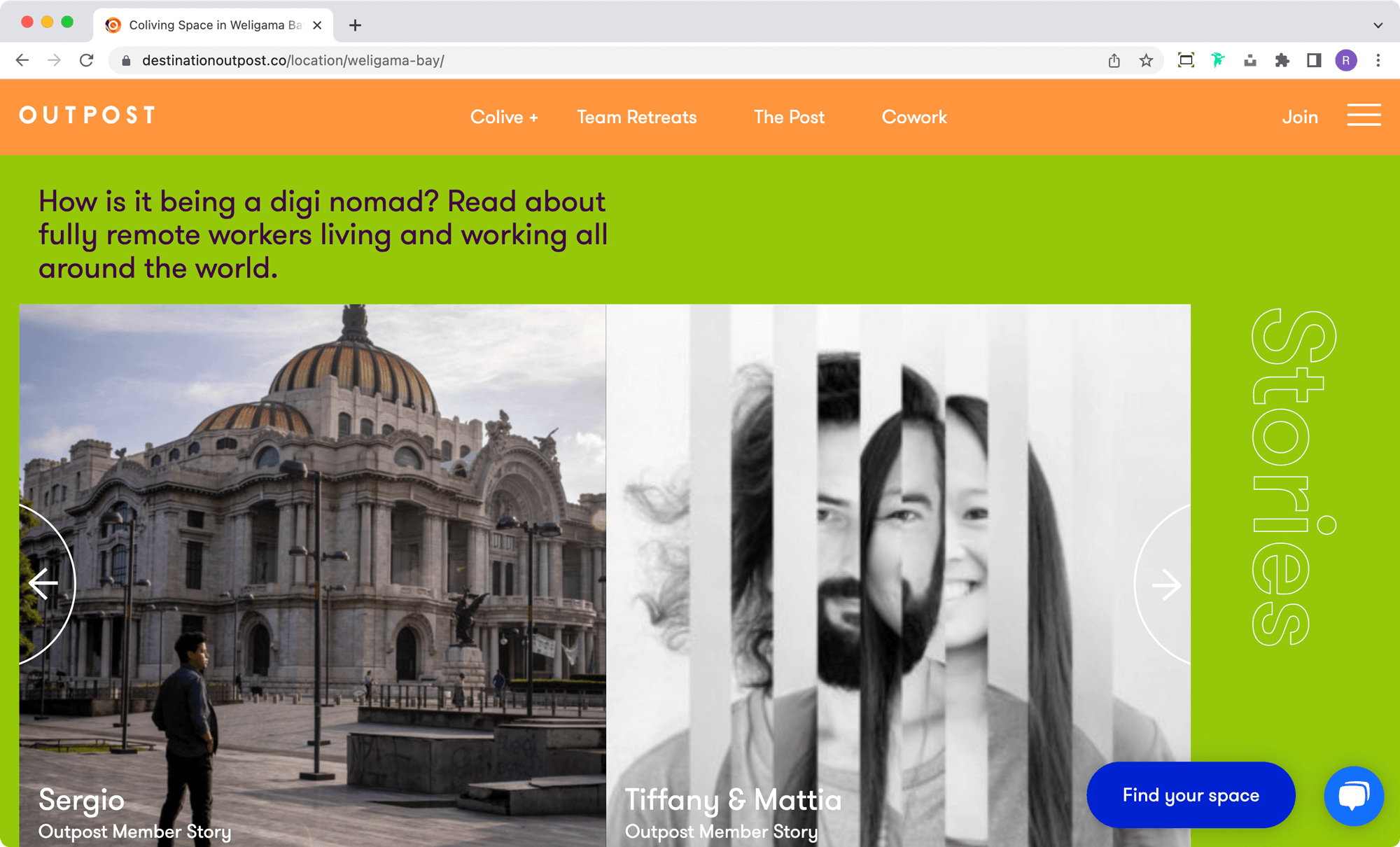1400x847 pixels.
Task: Open the chat bubble widget
Action: point(1353,796)
